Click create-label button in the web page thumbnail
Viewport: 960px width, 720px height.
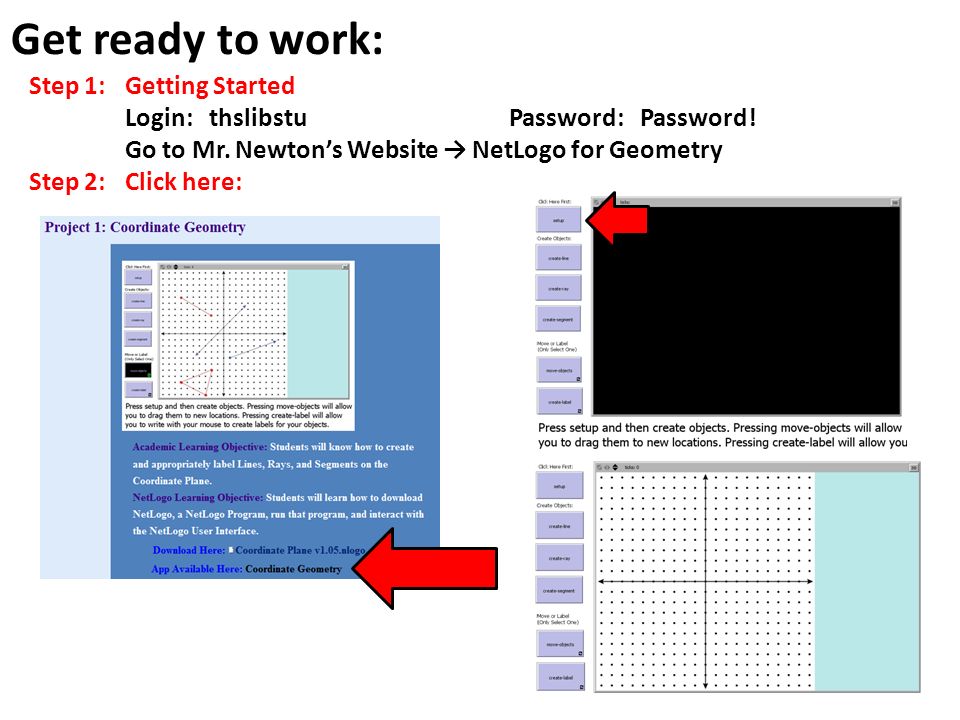pos(138,389)
